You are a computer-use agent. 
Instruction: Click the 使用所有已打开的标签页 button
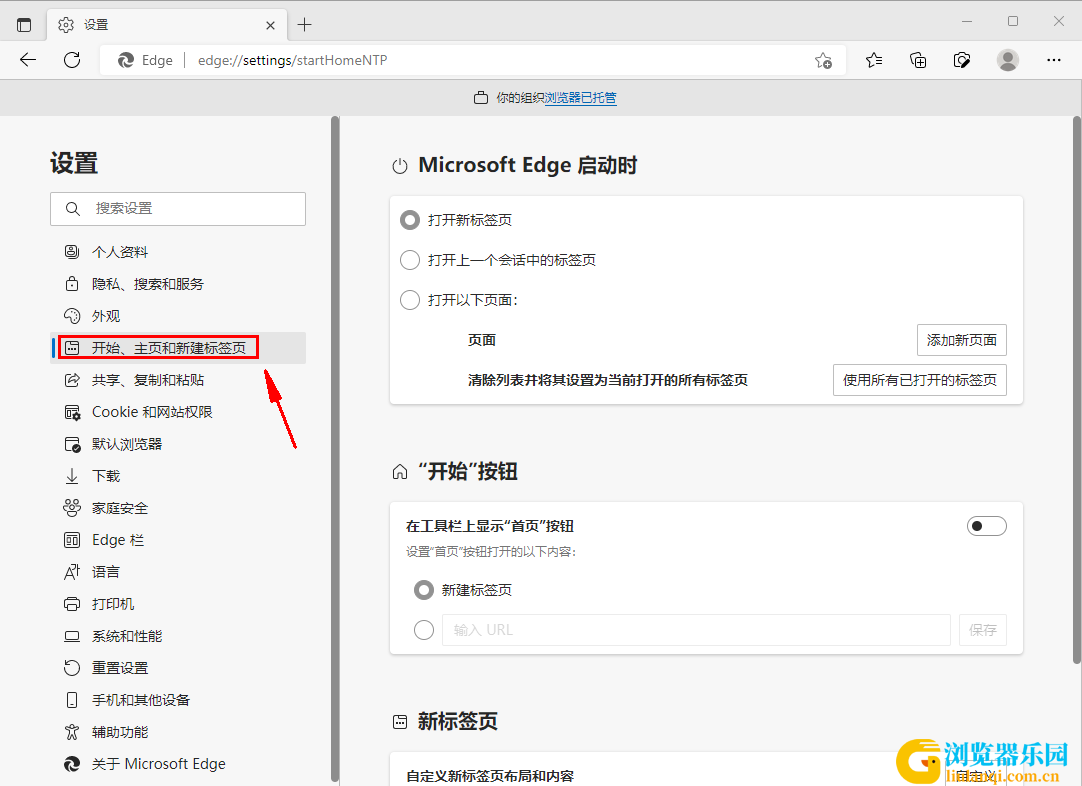click(x=920, y=380)
